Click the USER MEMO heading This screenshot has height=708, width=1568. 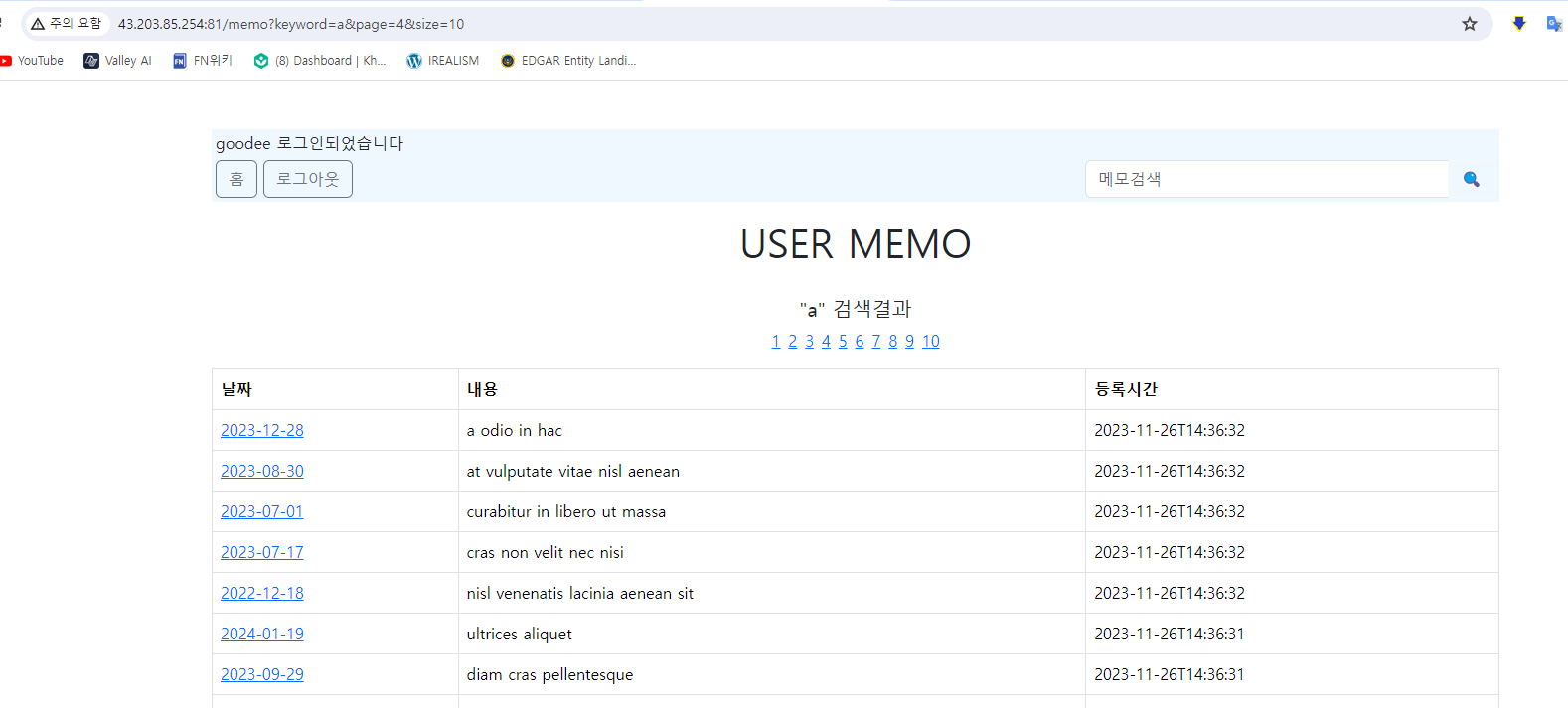[x=856, y=244]
